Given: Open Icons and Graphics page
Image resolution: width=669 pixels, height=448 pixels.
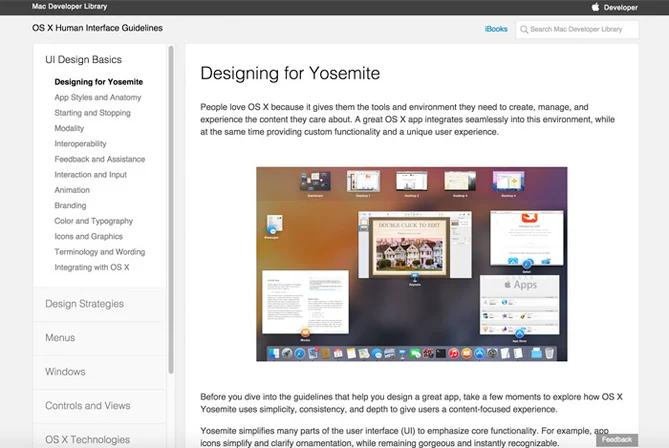Looking at the screenshot, I should click(88, 236).
